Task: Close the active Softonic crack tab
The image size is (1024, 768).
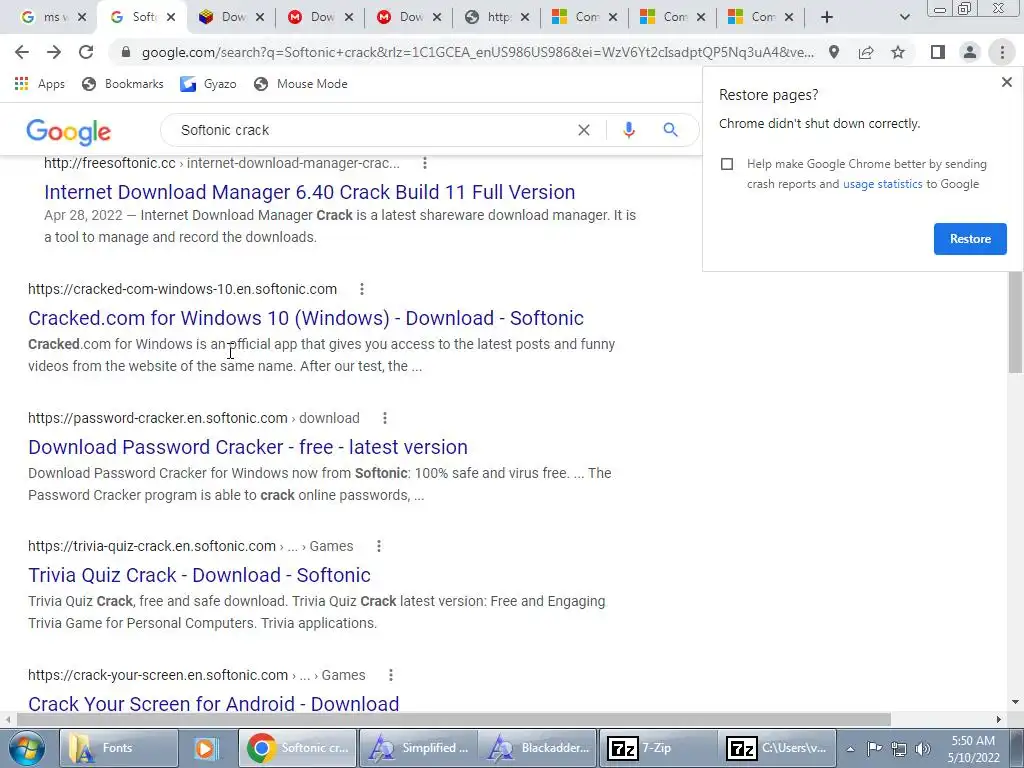Action: click(x=171, y=18)
